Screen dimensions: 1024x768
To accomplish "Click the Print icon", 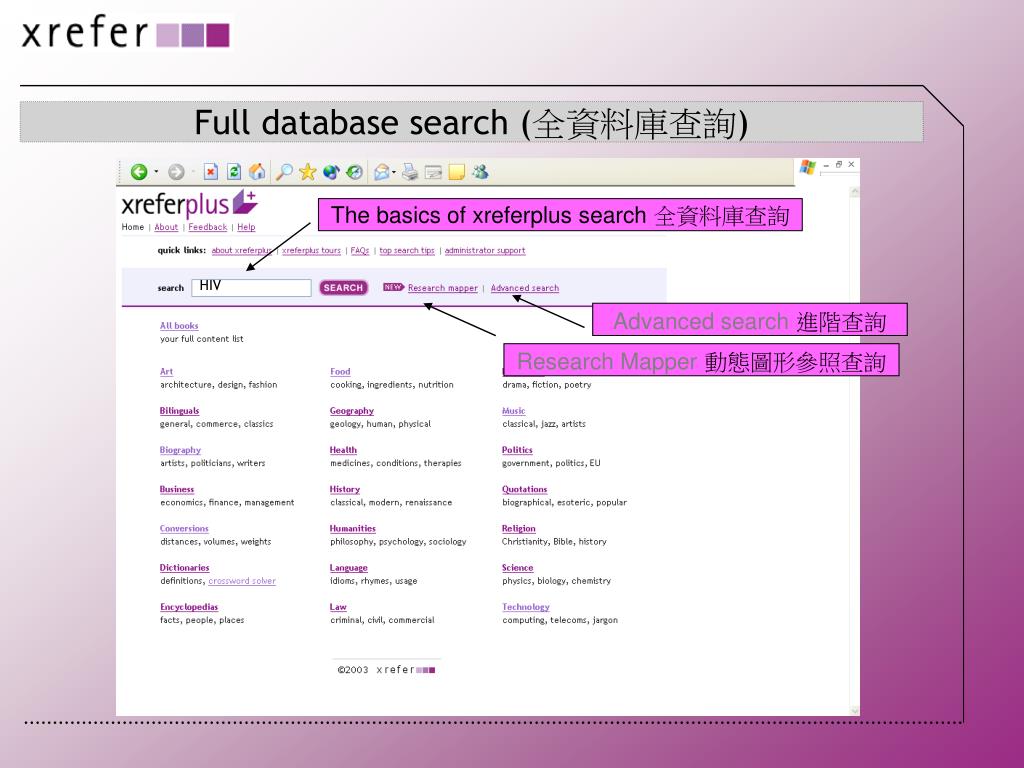I will (409, 172).
